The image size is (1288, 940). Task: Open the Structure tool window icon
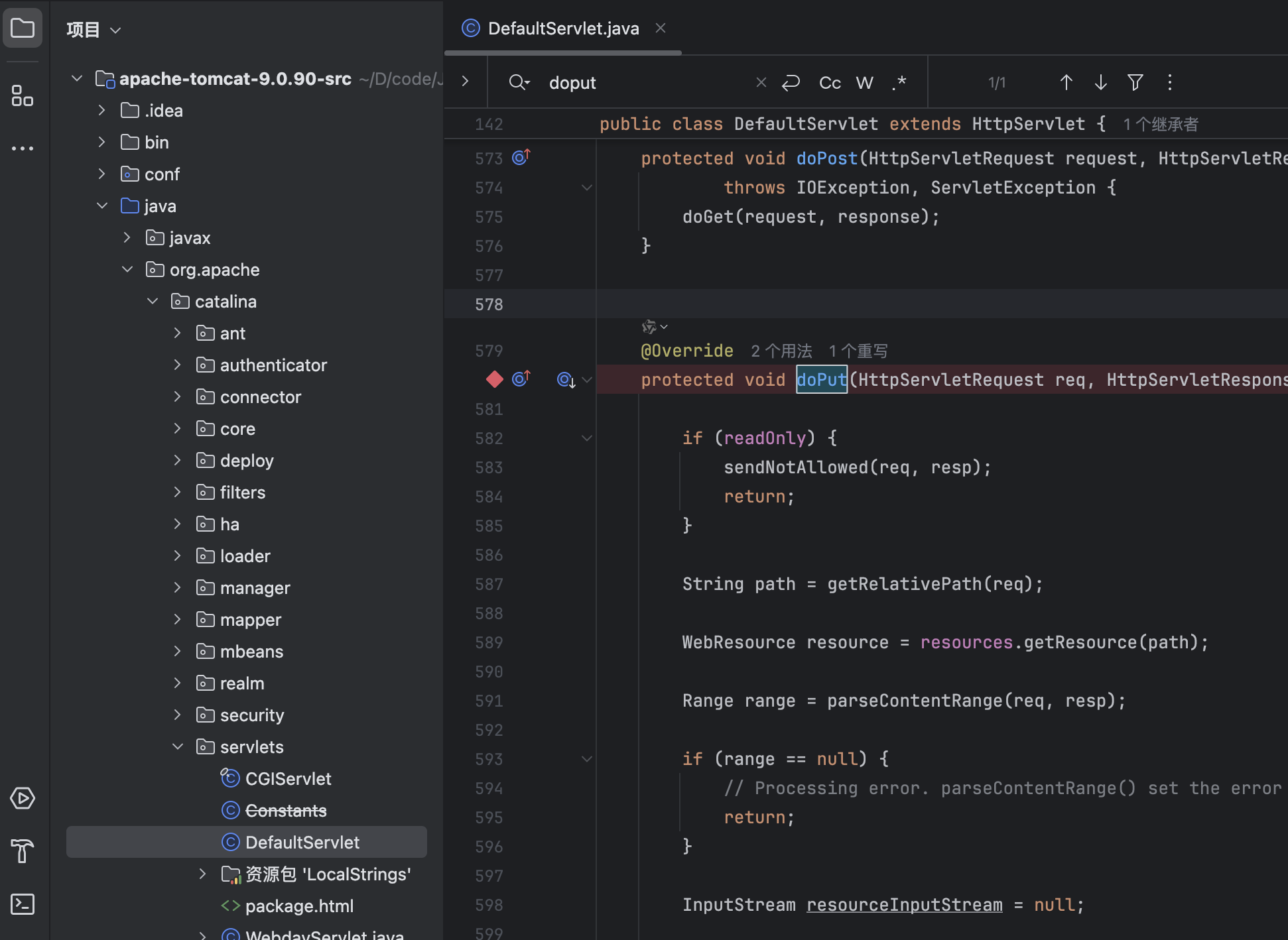[23, 95]
